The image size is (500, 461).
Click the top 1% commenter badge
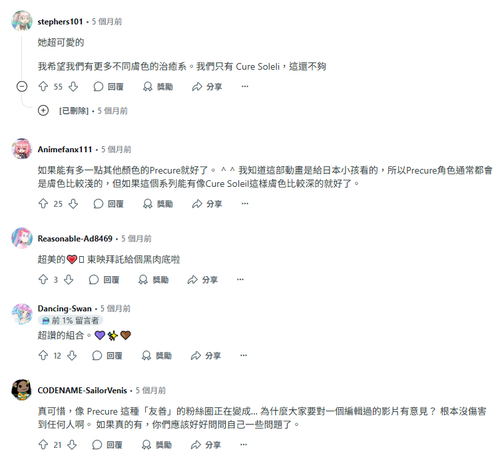[x=71, y=320]
